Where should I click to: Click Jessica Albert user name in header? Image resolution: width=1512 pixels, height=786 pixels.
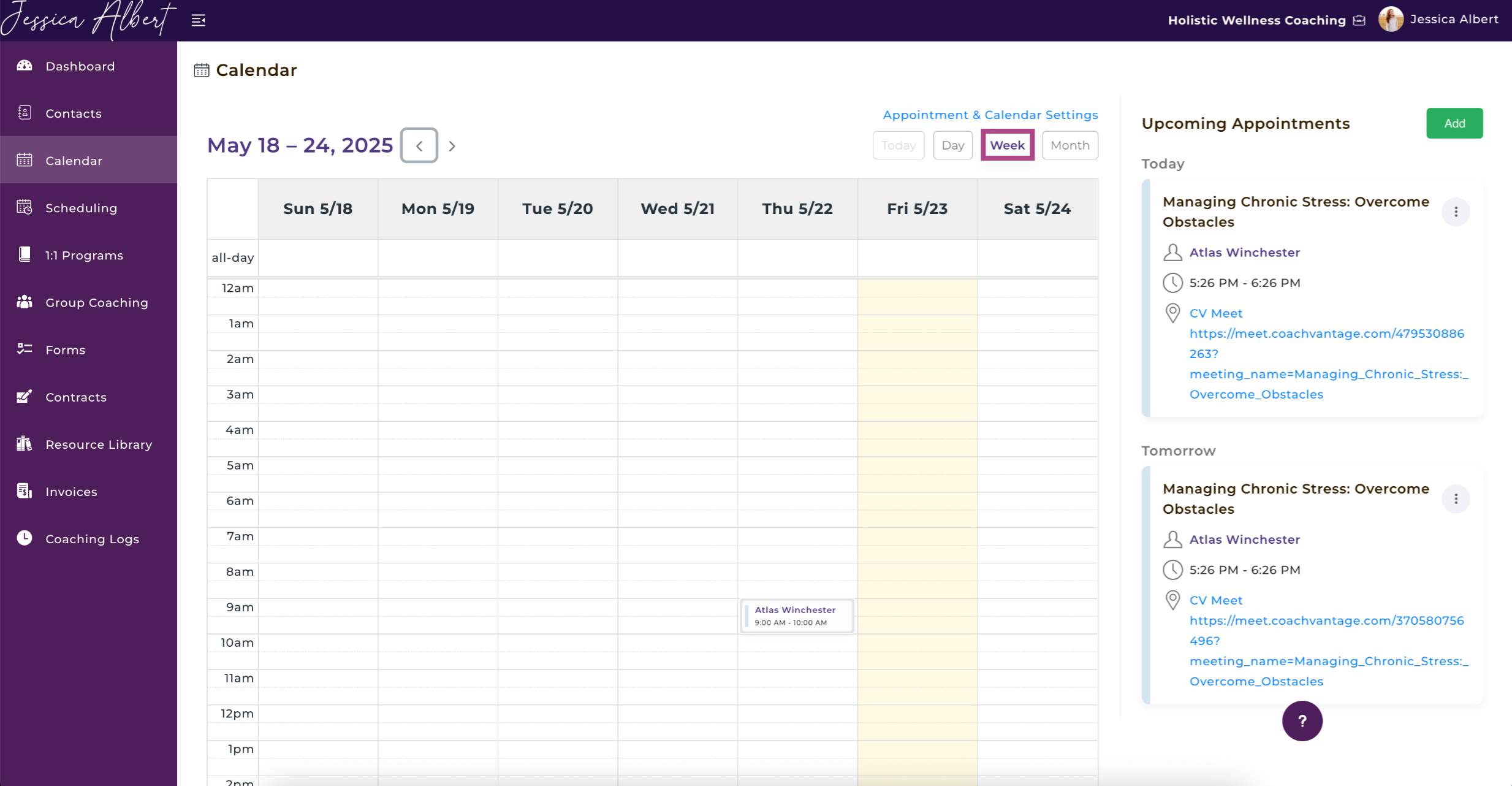tap(1454, 19)
